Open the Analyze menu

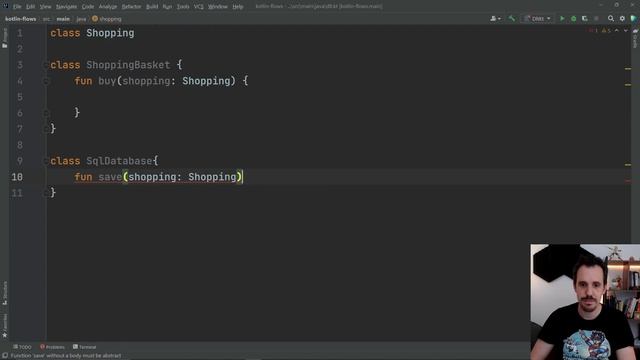click(108, 7)
